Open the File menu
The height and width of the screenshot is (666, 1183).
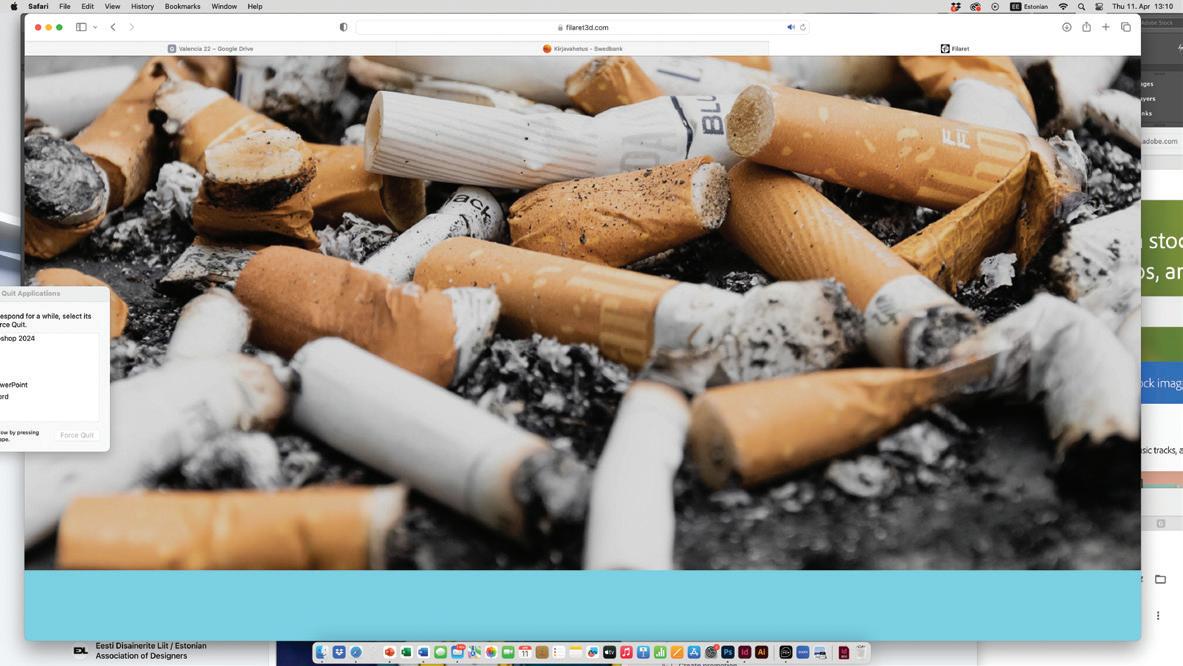[65, 6]
